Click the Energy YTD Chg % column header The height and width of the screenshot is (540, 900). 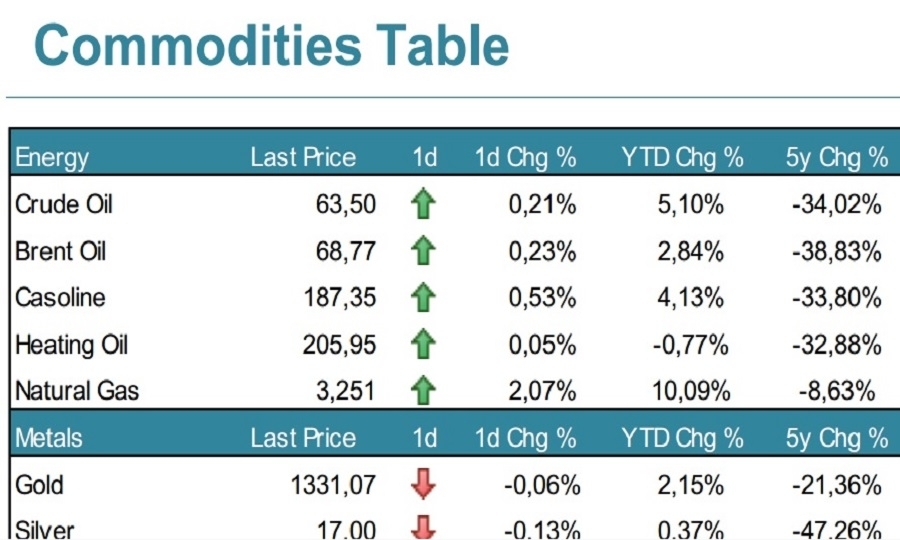[682, 157]
